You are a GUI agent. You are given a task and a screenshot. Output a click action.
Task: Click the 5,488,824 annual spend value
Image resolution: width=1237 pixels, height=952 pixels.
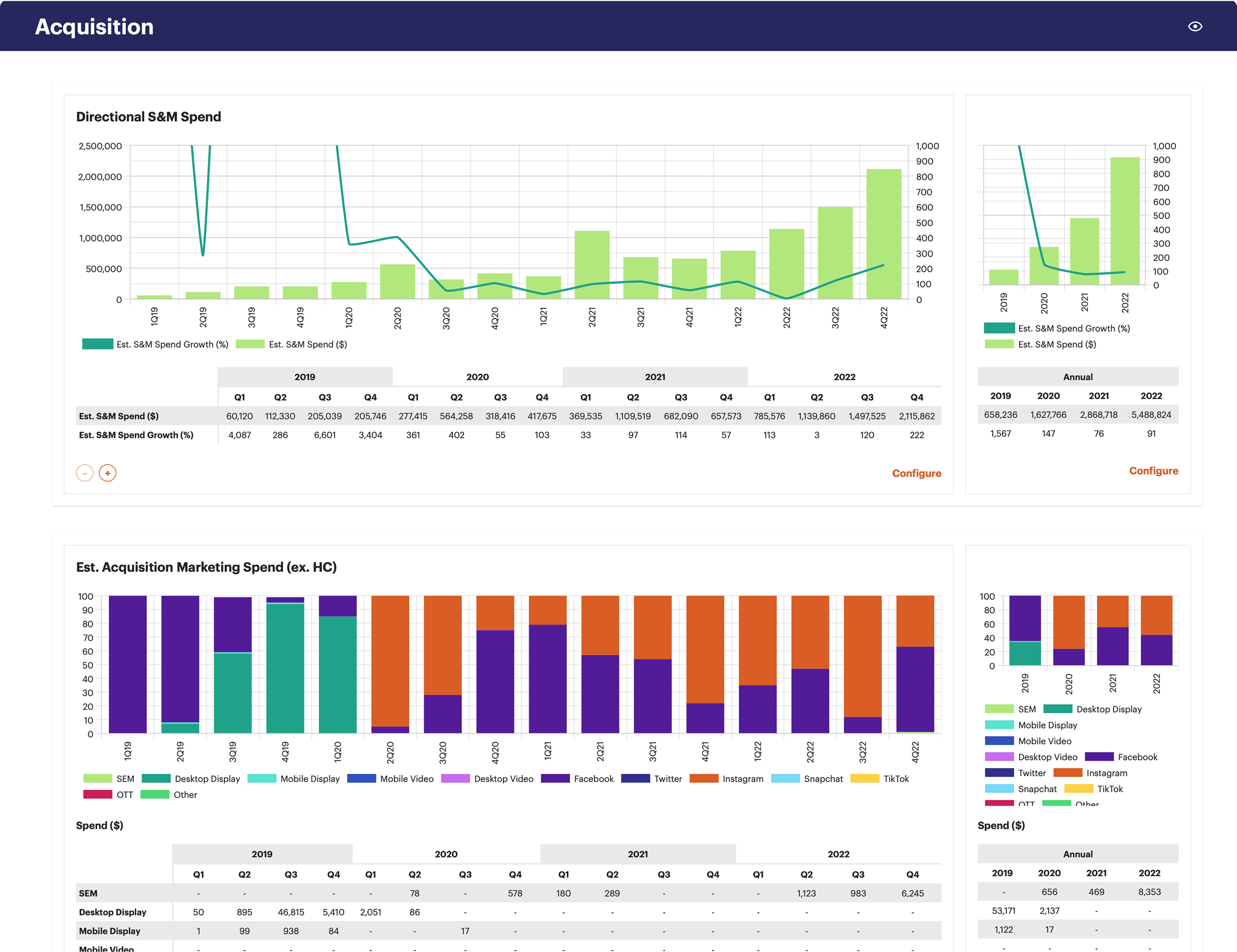coord(1151,414)
